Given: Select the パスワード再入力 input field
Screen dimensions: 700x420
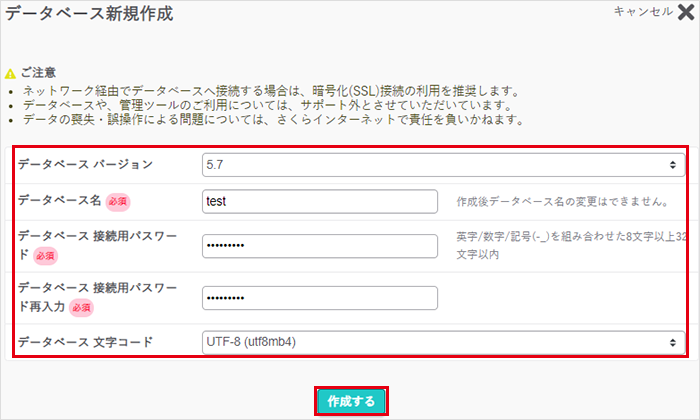Looking at the screenshot, I should click(x=320, y=298).
